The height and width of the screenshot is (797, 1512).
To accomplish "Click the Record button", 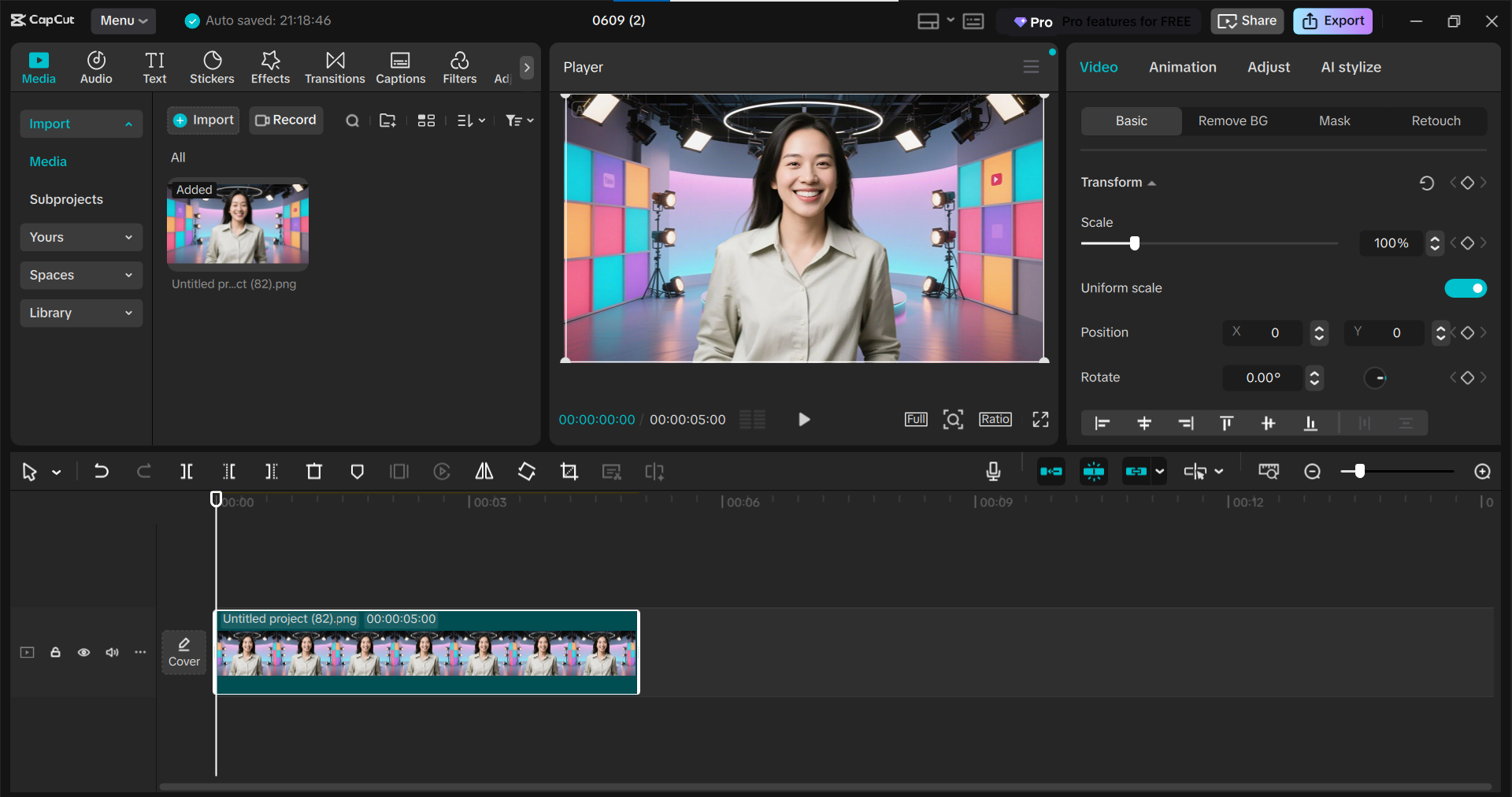I will pyautogui.click(x=286, y=120).
